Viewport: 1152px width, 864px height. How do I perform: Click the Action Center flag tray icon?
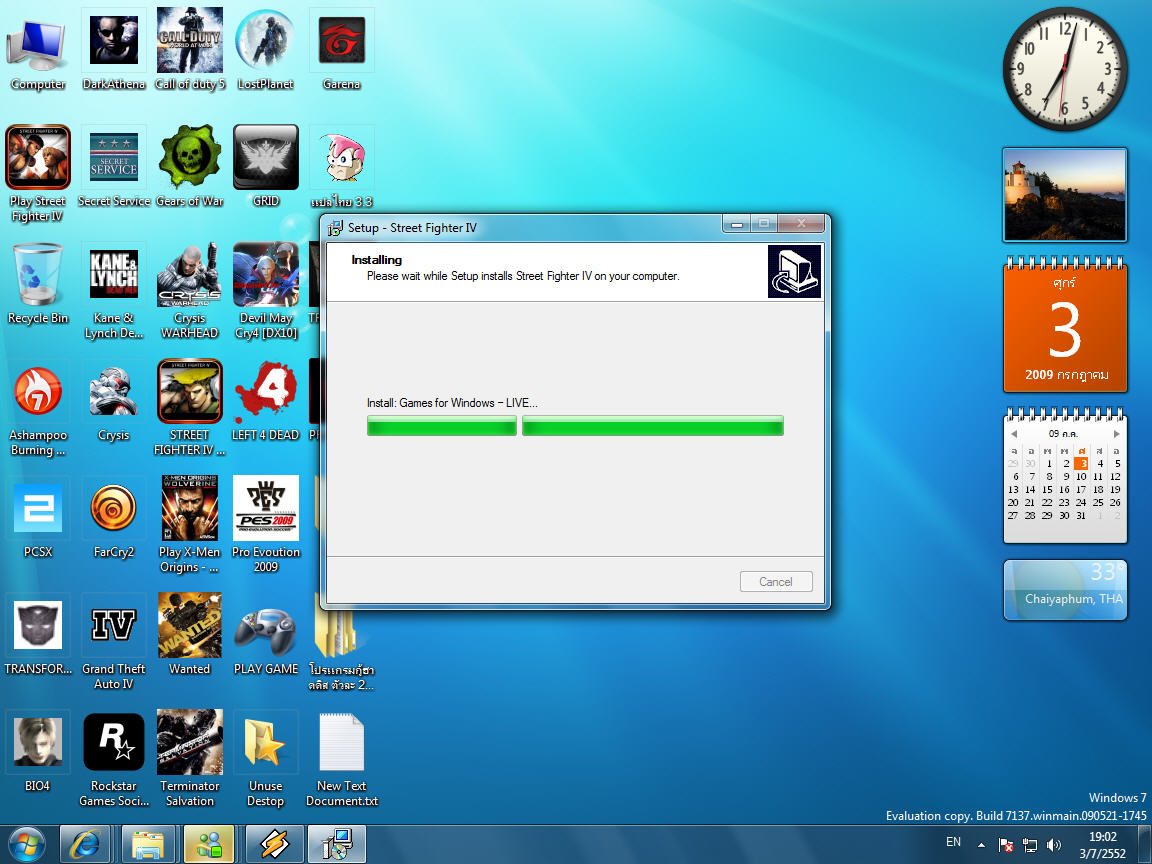click(1006, 845)
